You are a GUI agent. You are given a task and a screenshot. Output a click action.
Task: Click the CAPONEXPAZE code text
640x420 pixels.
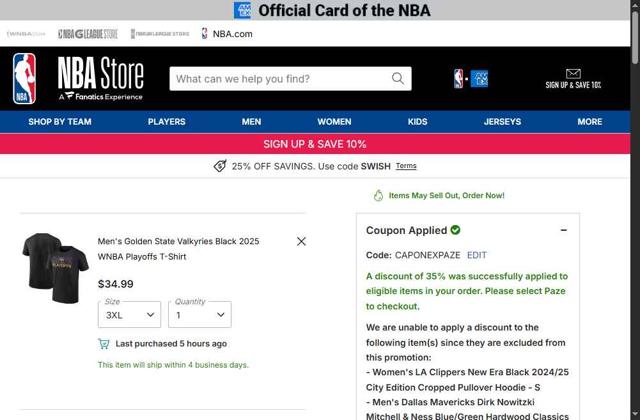point(427,255)
